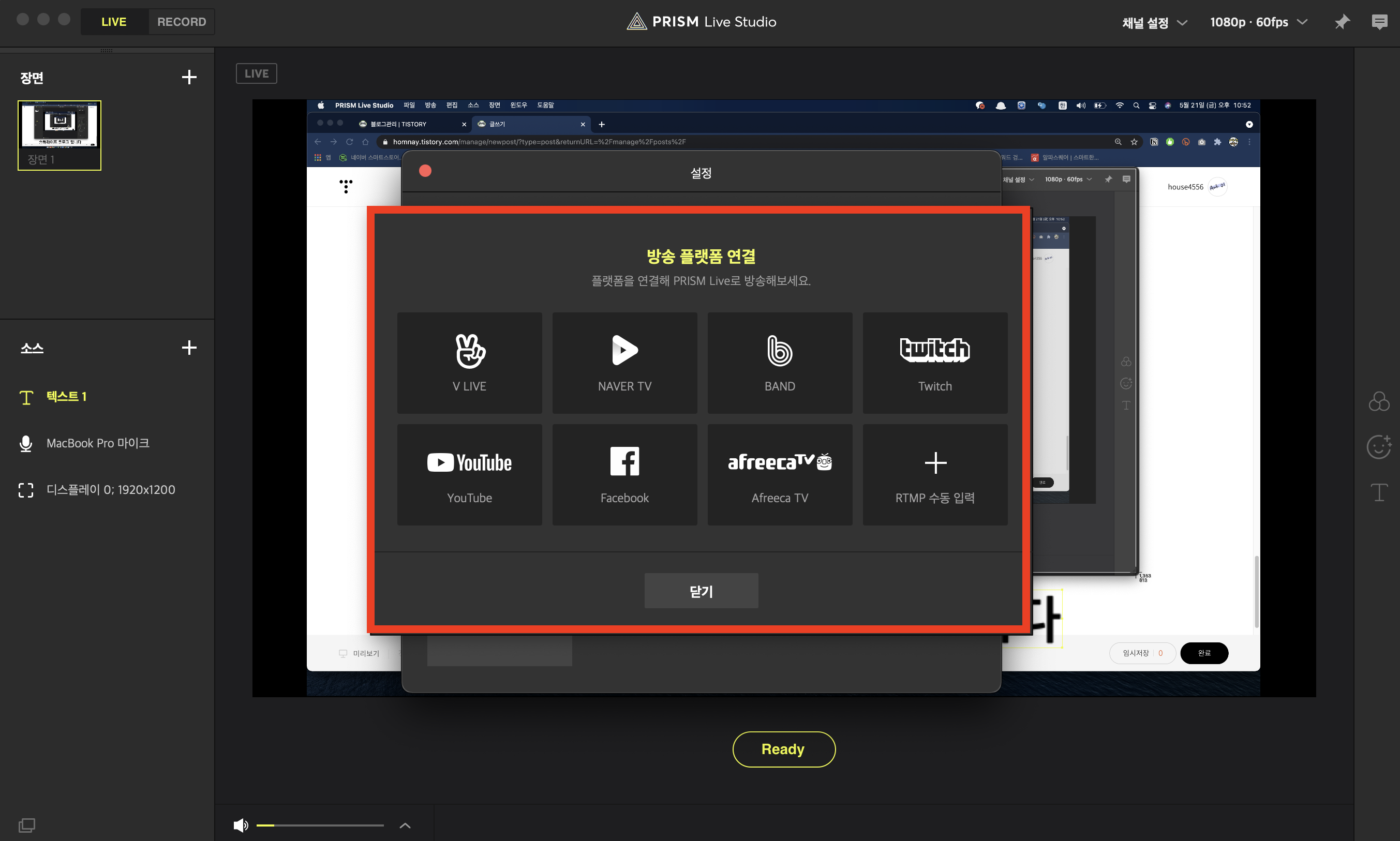Click the T icon beside 텍스트 1

(26, 397)
